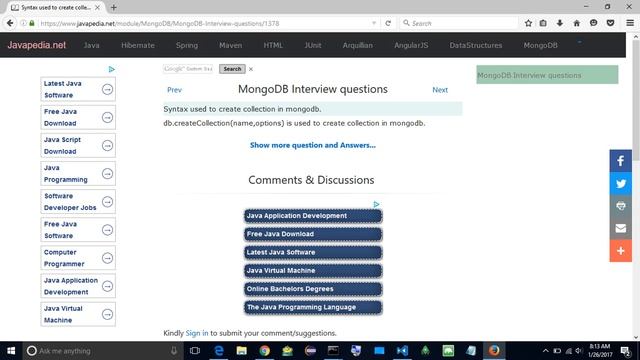Go to the Next question
Screen dimensions: 640x360
440,90
